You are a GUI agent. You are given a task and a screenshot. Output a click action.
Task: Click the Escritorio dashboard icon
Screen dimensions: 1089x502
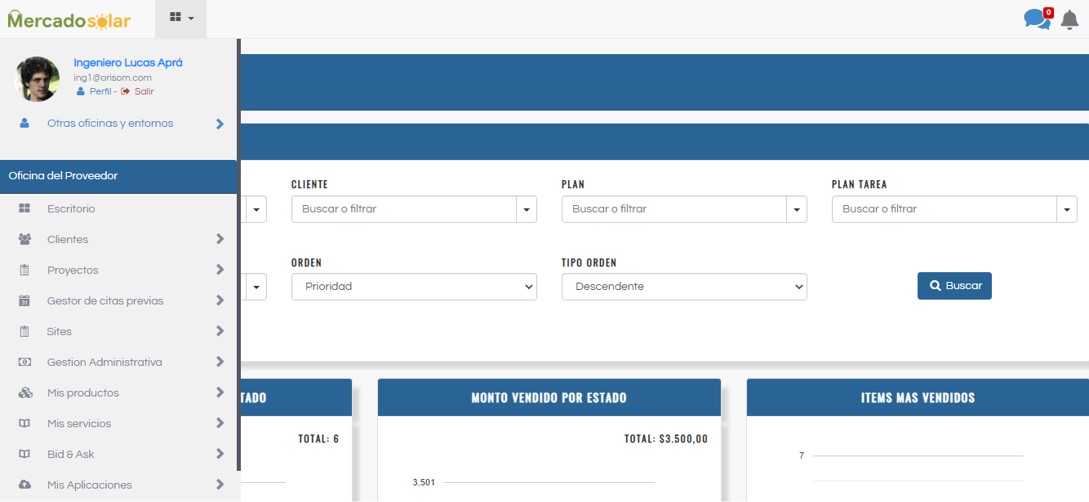pyautogui.click(x=25, y=209)
